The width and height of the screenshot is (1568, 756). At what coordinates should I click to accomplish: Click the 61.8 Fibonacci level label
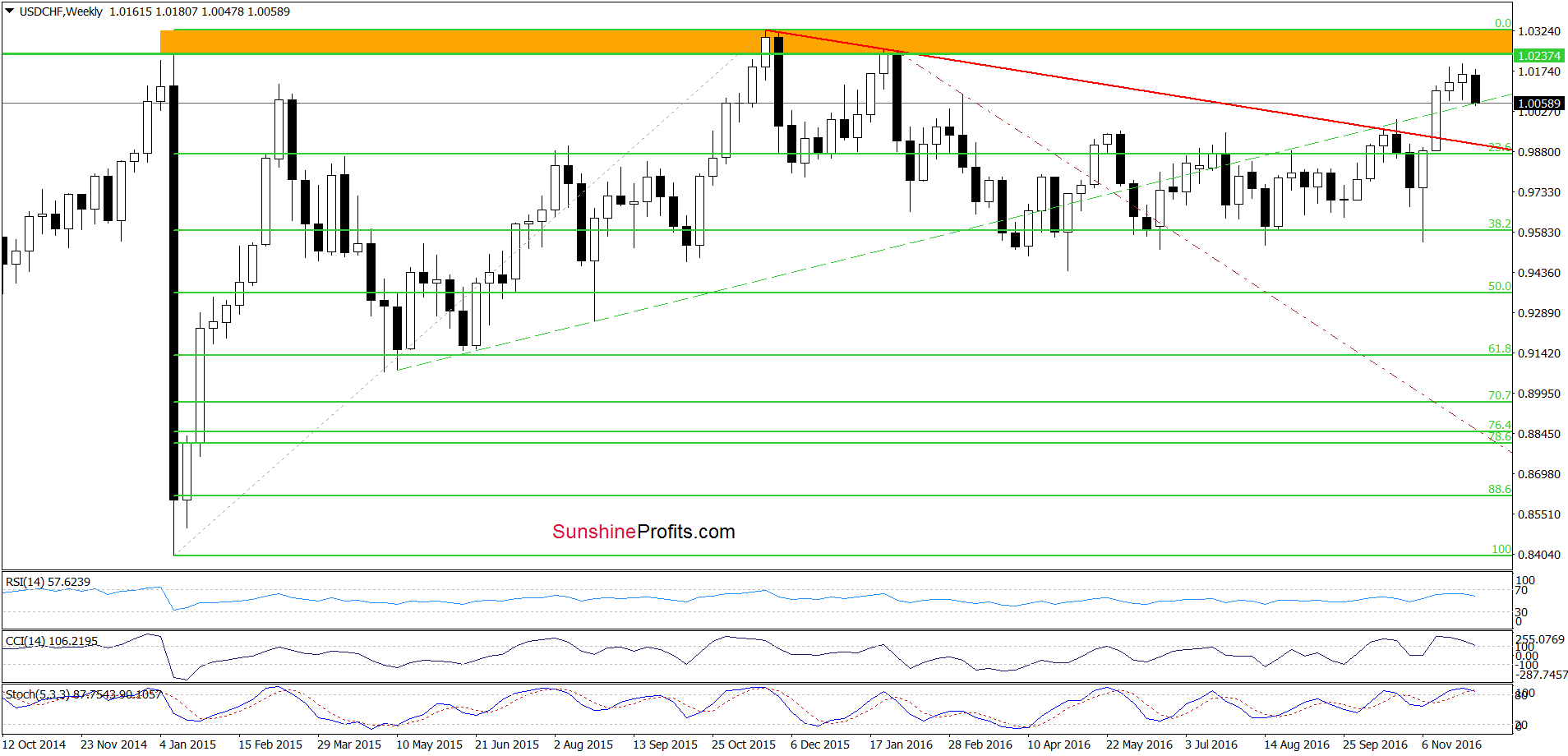pyautogui.click(x=1499, y=348)
